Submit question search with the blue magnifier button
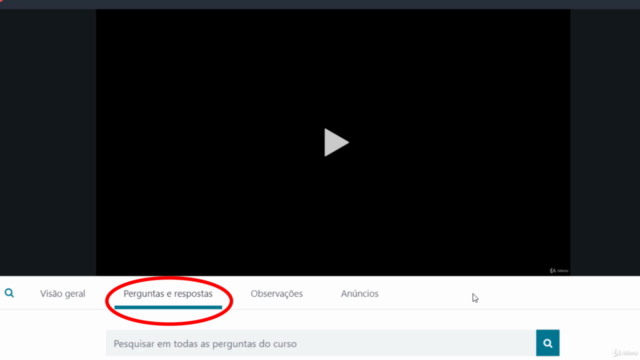This screenshot has height=360, width=640. click(548, 343)
